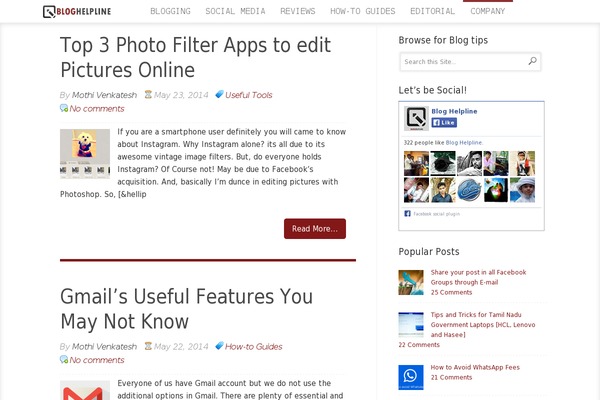Screen dimensions: 600x400
Task: Click the Browse for Blog tips heading
Action: click(443, 40)
